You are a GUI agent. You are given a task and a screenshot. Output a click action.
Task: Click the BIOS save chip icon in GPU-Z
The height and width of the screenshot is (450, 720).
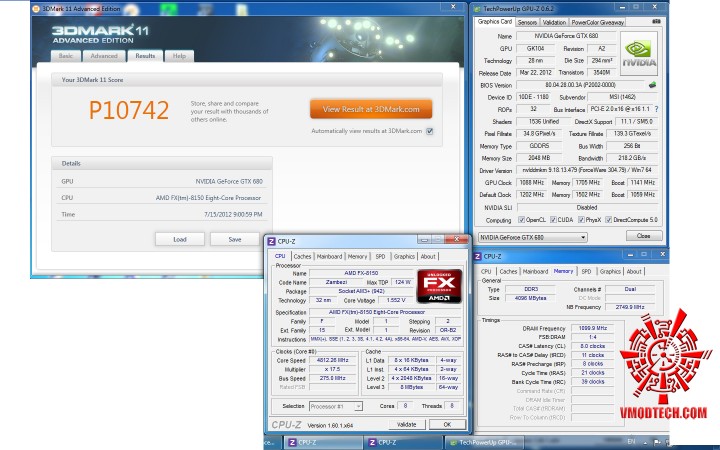(x=652, y=85)
